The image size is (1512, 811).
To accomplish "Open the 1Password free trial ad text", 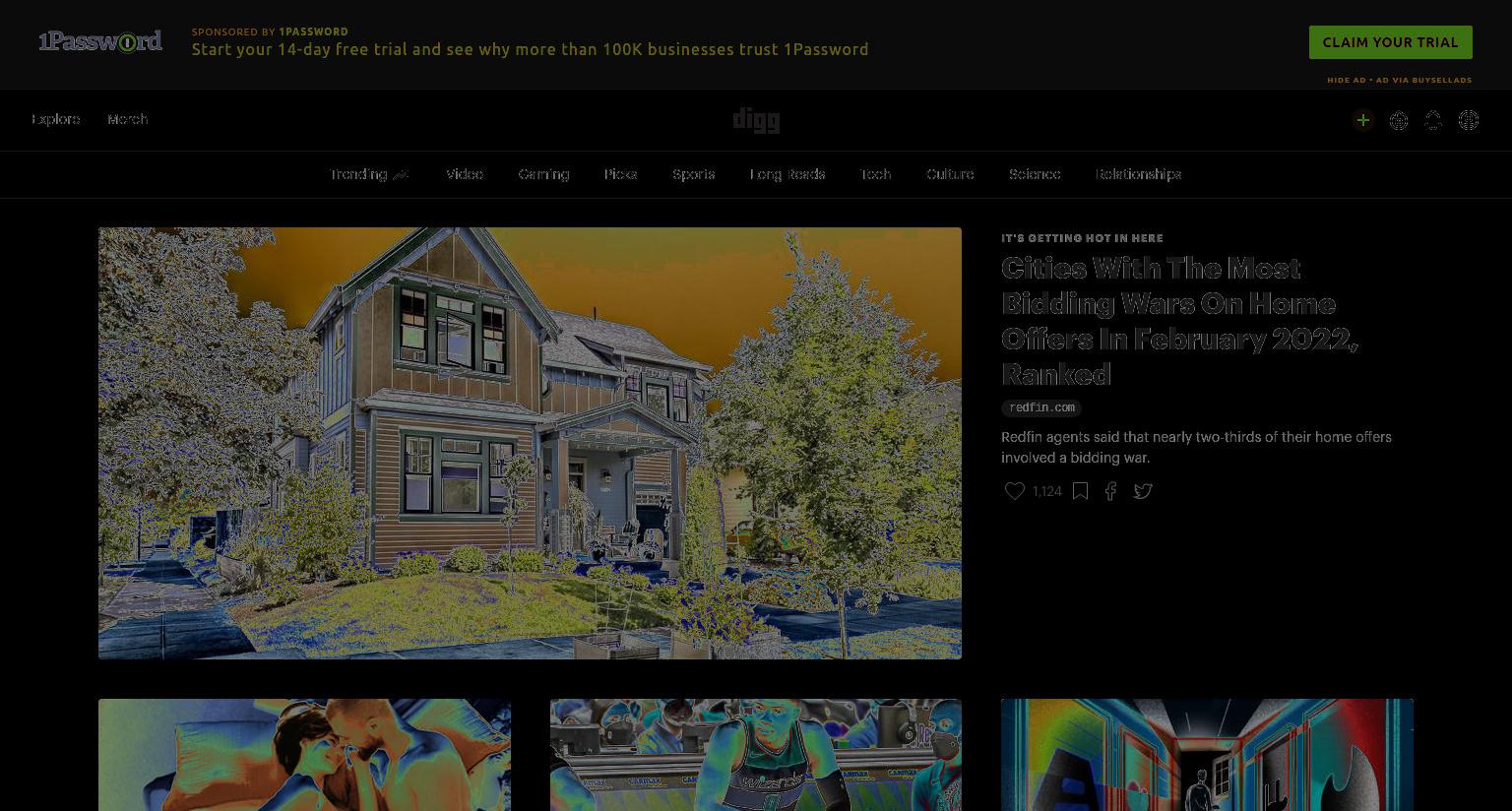I will coord(530,49).
